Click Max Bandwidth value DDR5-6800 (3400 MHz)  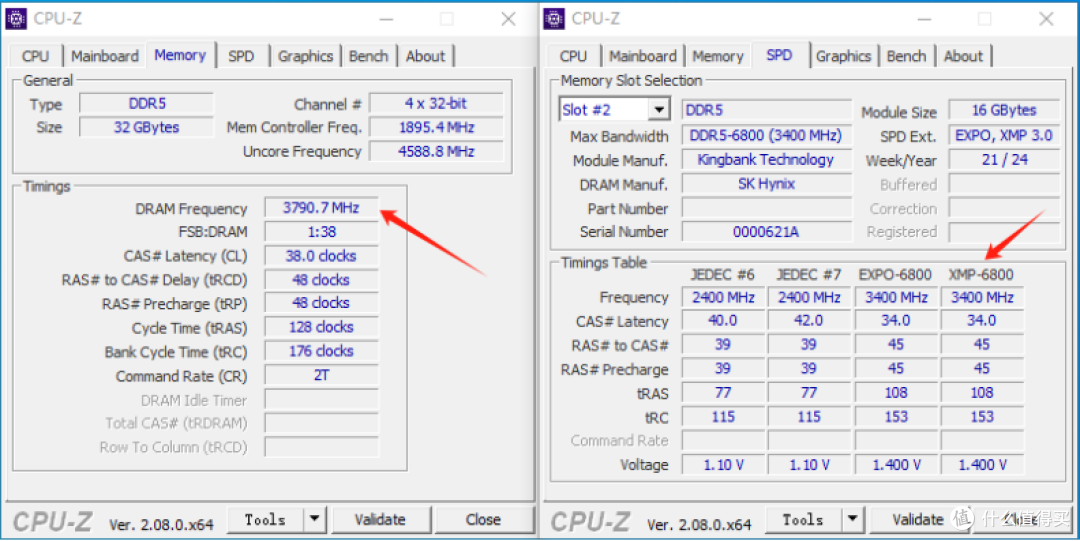click(767, 136)
